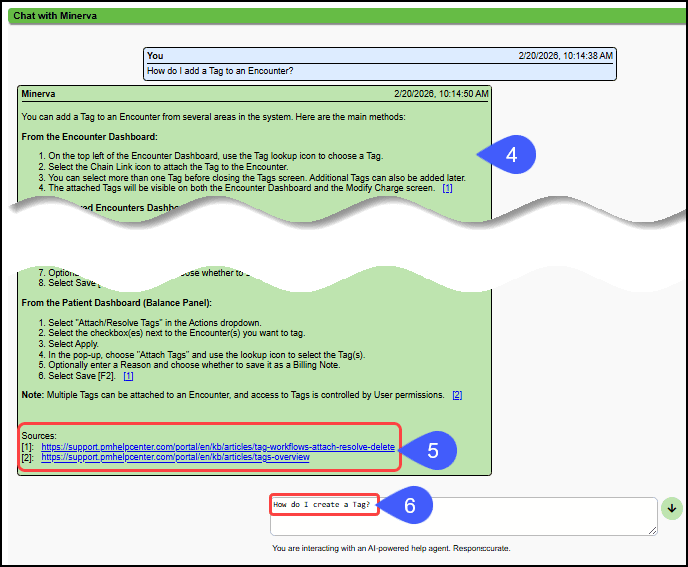
Task: Click the blue callout marker numbered 4
Action: point(510,155)
